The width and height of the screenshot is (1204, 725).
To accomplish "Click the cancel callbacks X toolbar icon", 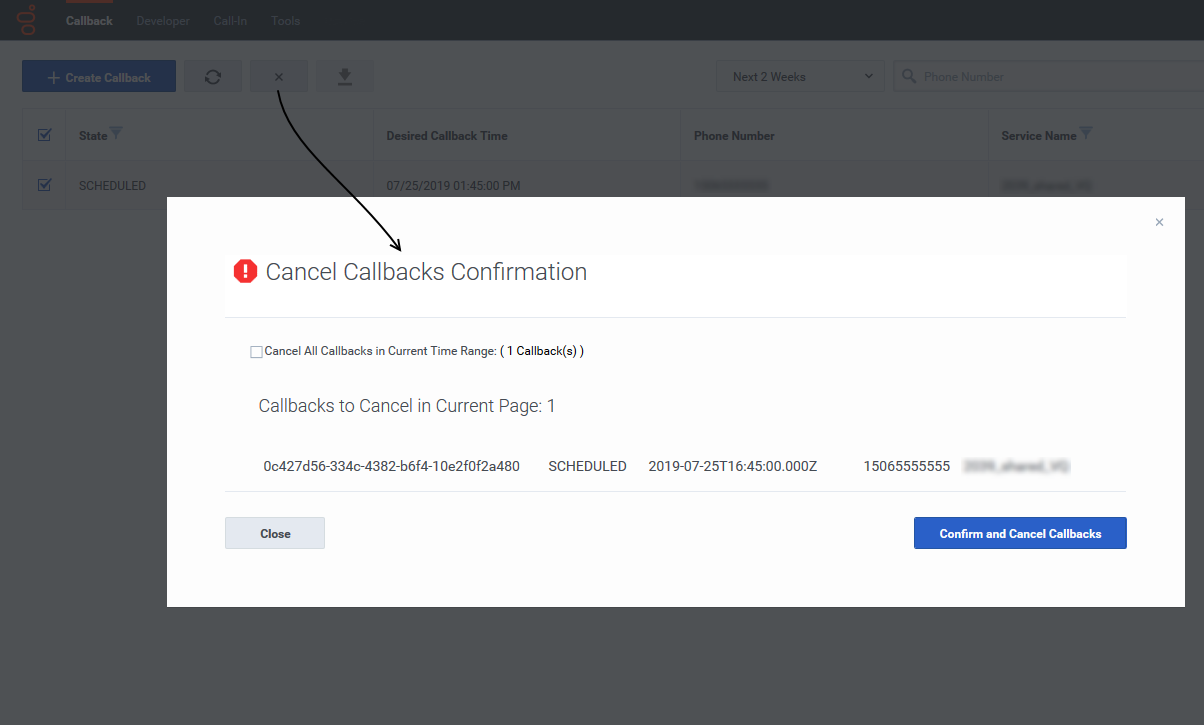I will (x=279, y=77).
